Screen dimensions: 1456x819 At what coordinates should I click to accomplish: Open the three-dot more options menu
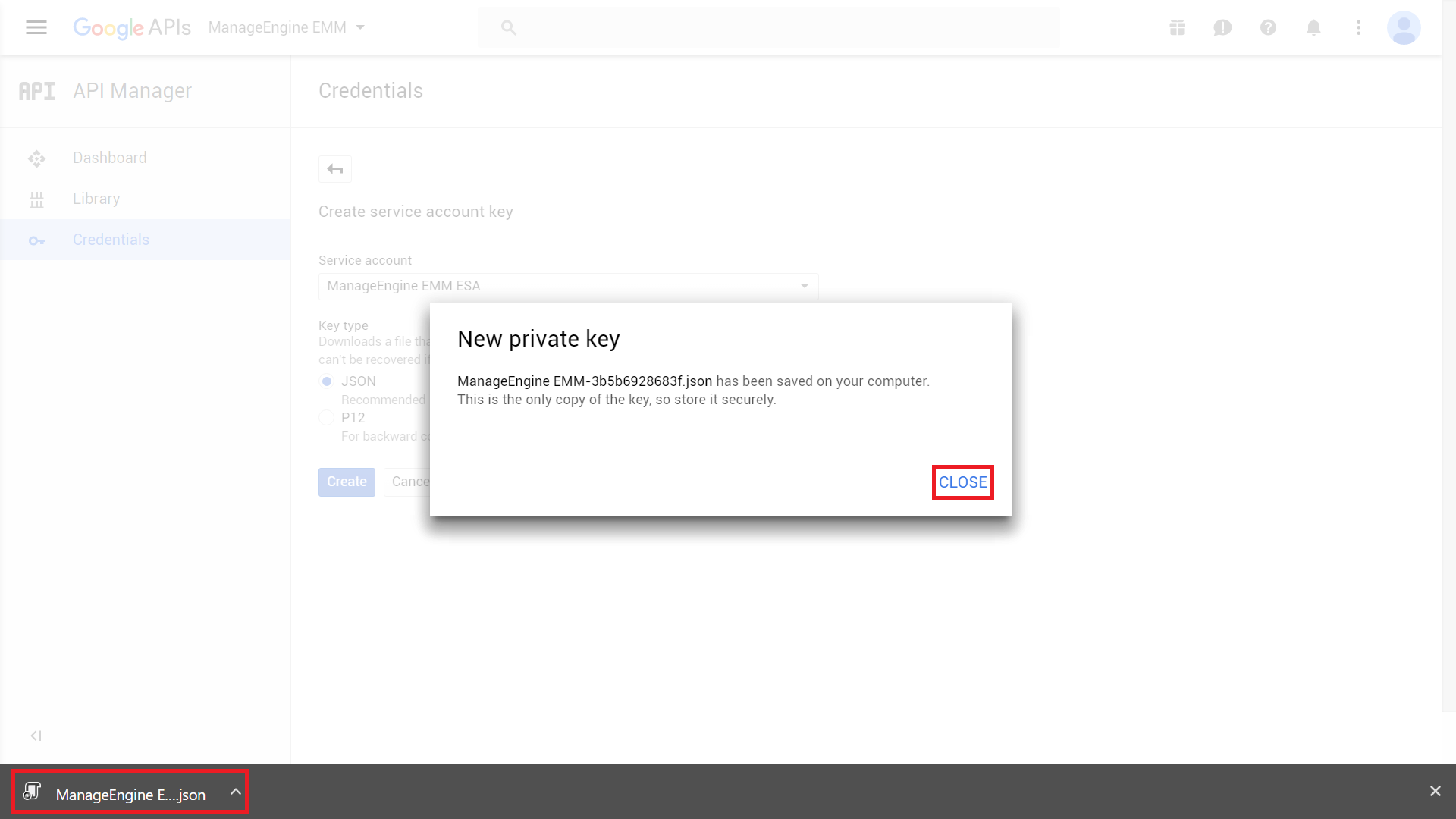(x=1358, y=27)
